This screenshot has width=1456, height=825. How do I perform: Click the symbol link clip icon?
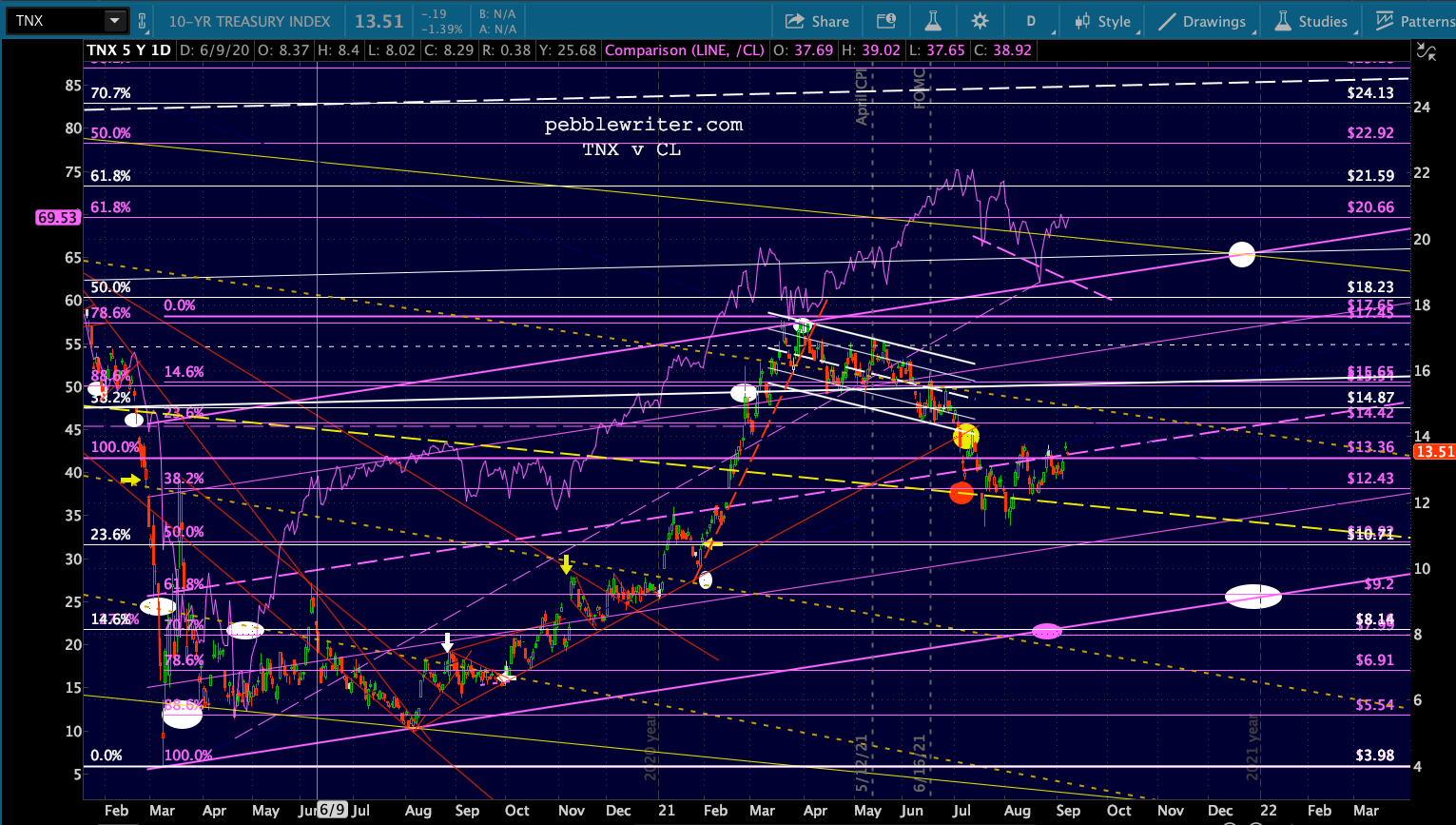[x=143, y=21]
